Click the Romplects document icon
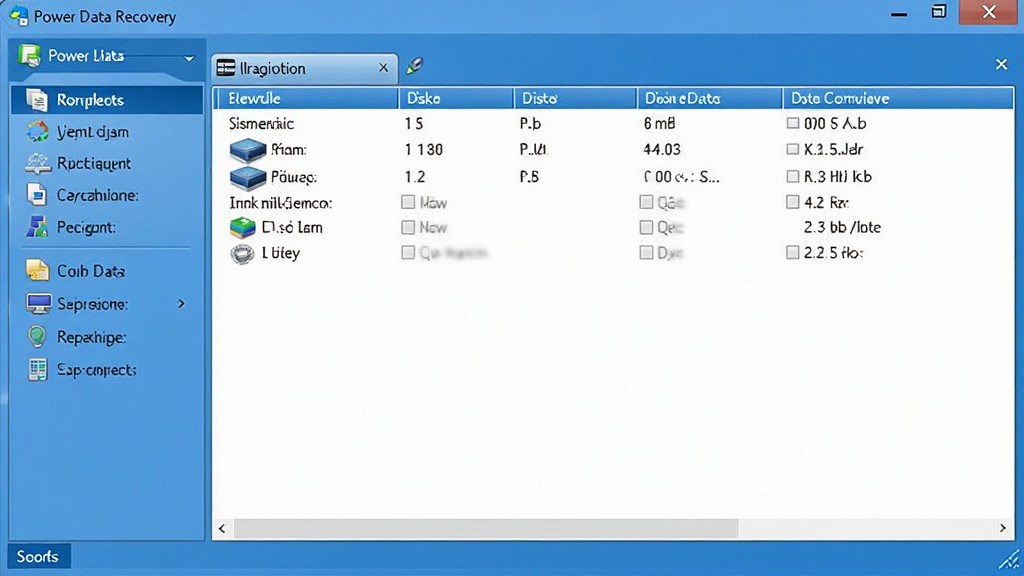Viewport: 1024px width, 576px height. (x=37, y=100)
